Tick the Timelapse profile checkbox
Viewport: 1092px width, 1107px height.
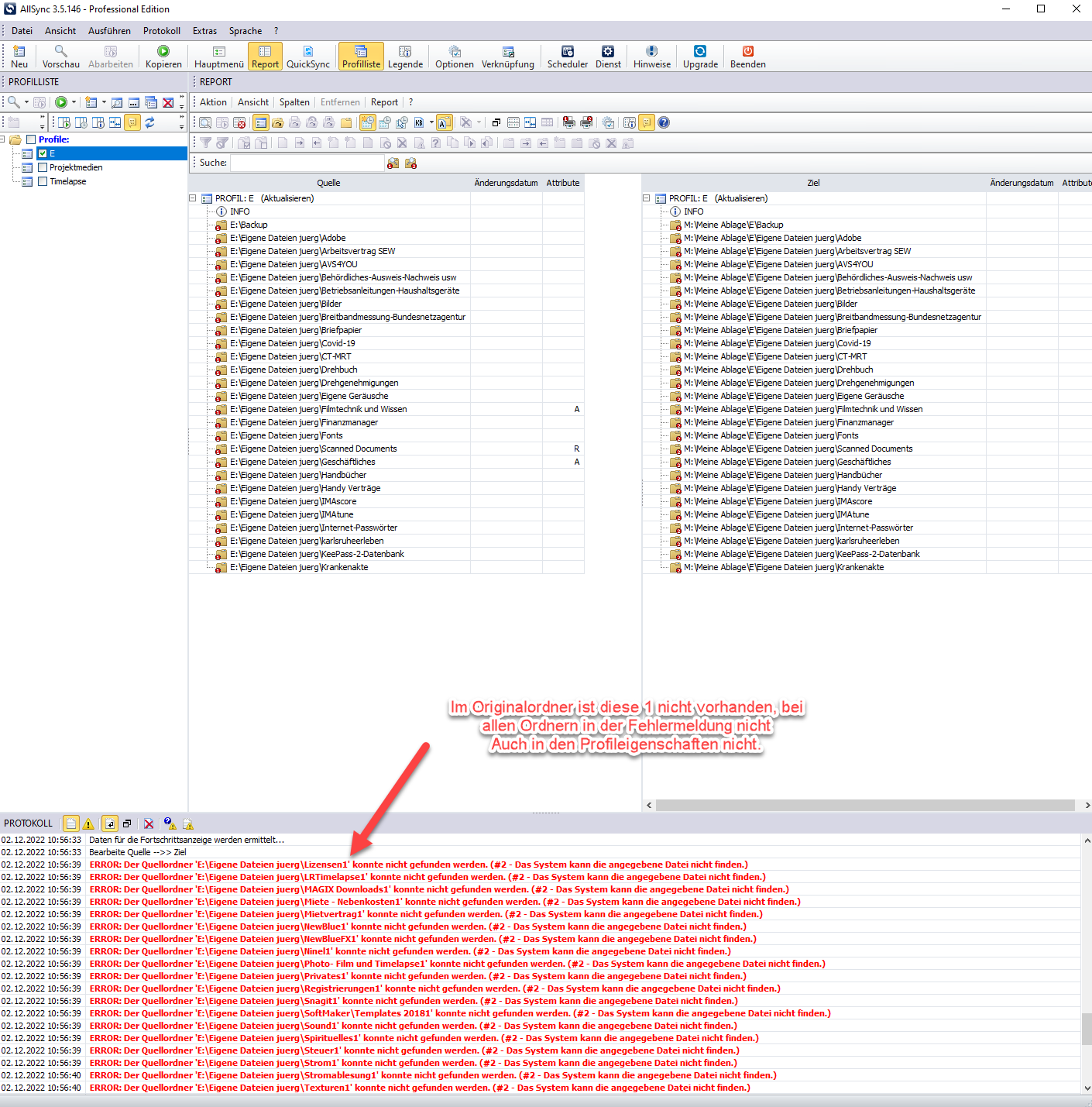(x=43, y=181)
